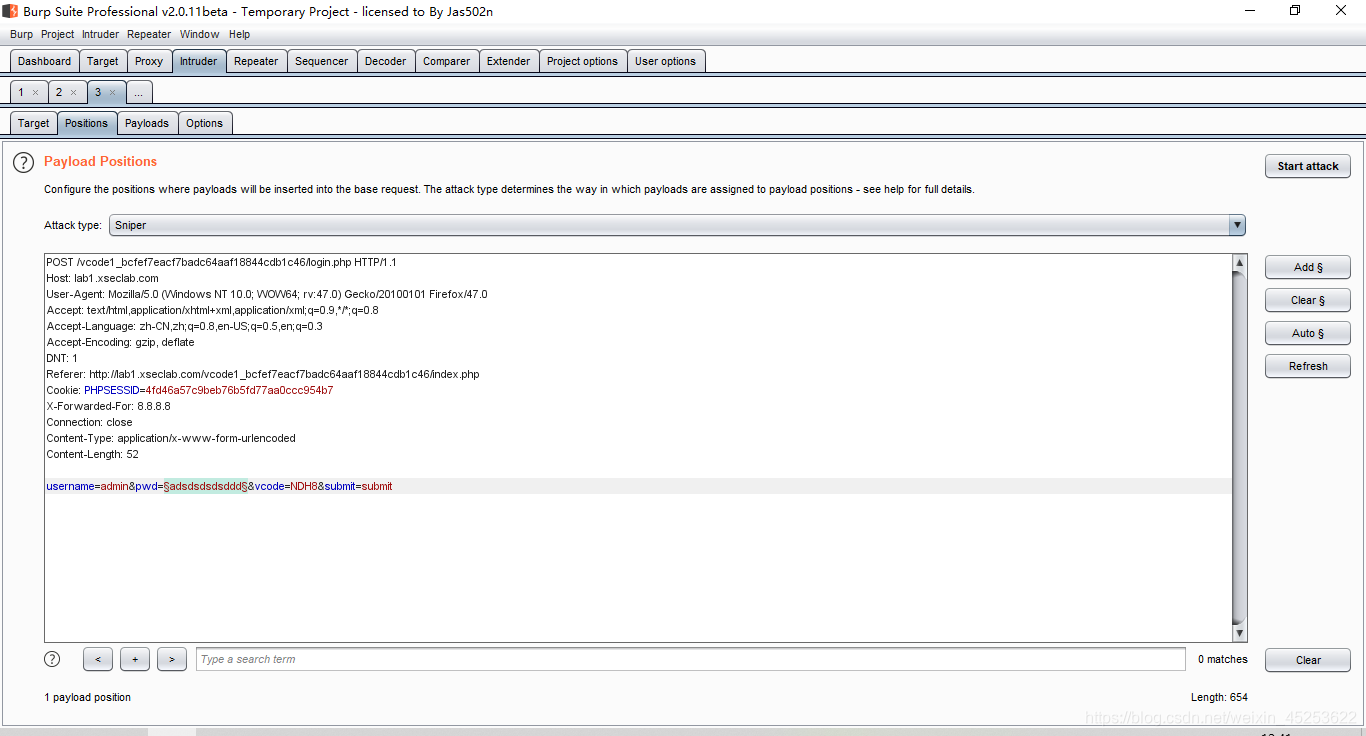Click the User-Agent header line

tap(267, 294)
